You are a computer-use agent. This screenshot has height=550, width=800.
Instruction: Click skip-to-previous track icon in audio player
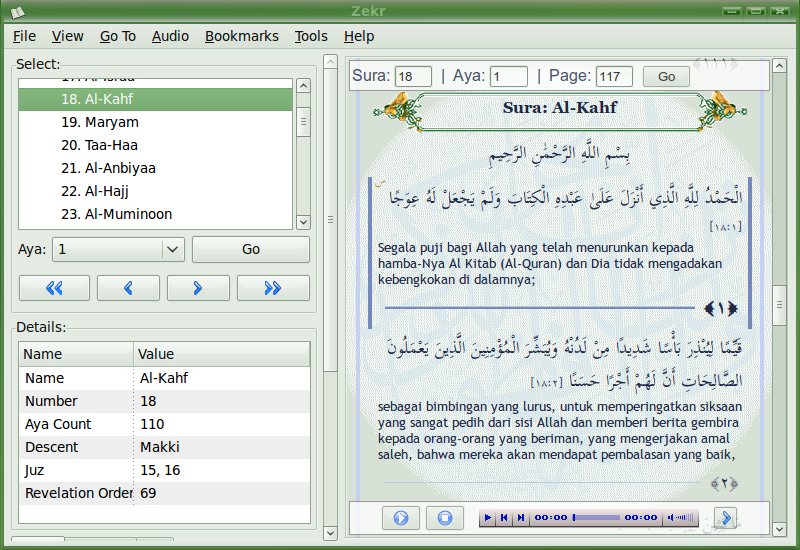(504, 518)
